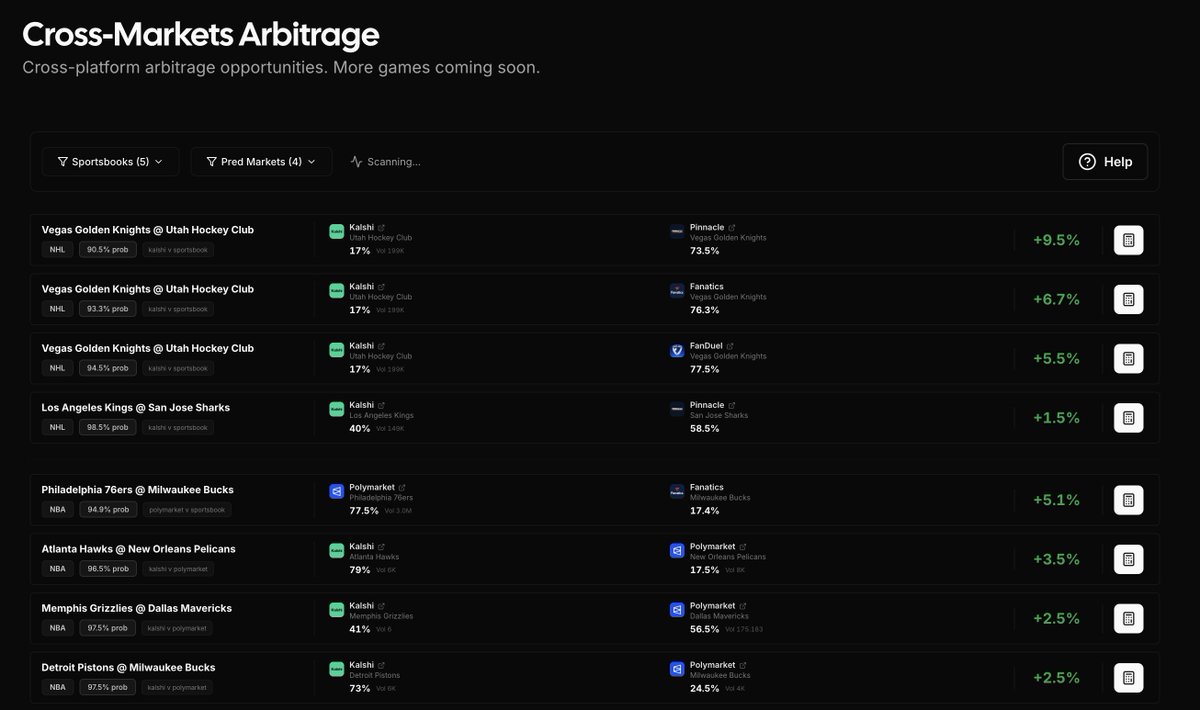This screenshot has height=710, width=1200.
Task: Click the 98.5% prob tag
Action: pyautogui.click(x=108, y=427)
